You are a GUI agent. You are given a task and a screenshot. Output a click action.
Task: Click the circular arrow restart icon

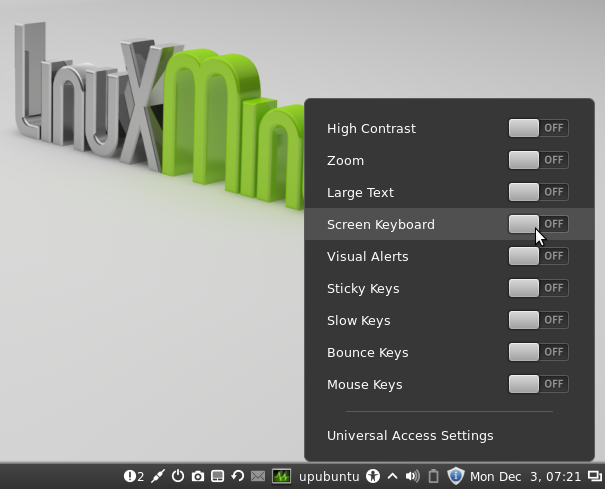coord(238,476)
